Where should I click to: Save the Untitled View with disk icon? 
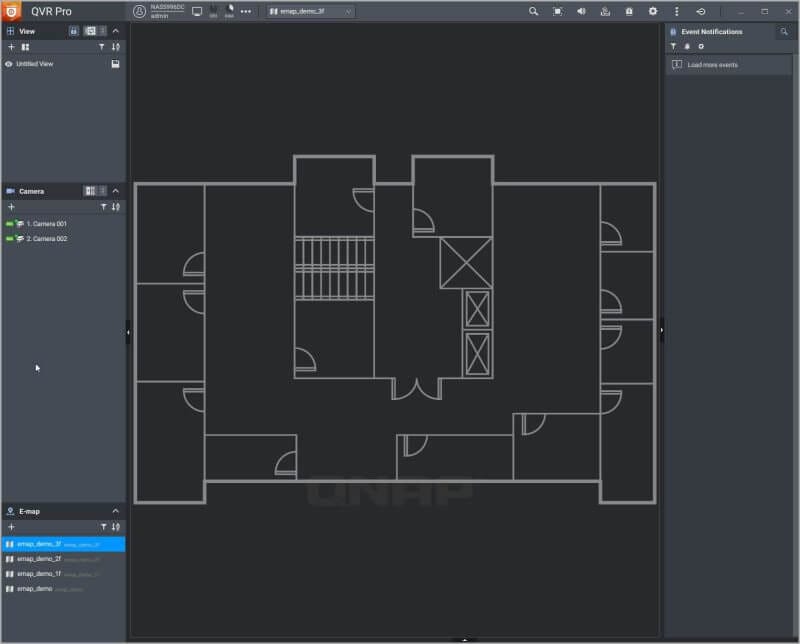pyautogui.click(x=115, y=64)
